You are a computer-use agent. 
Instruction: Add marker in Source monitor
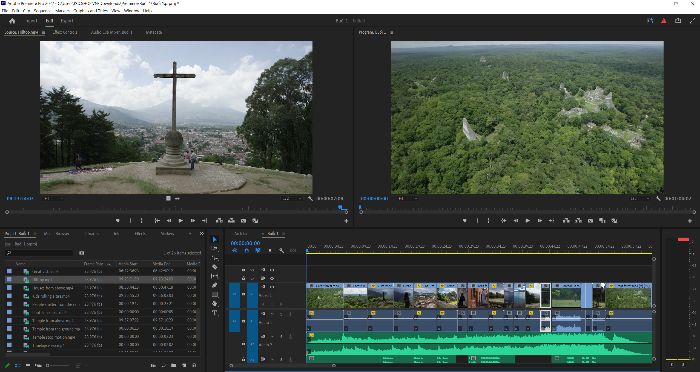click(x=118, y=221)
